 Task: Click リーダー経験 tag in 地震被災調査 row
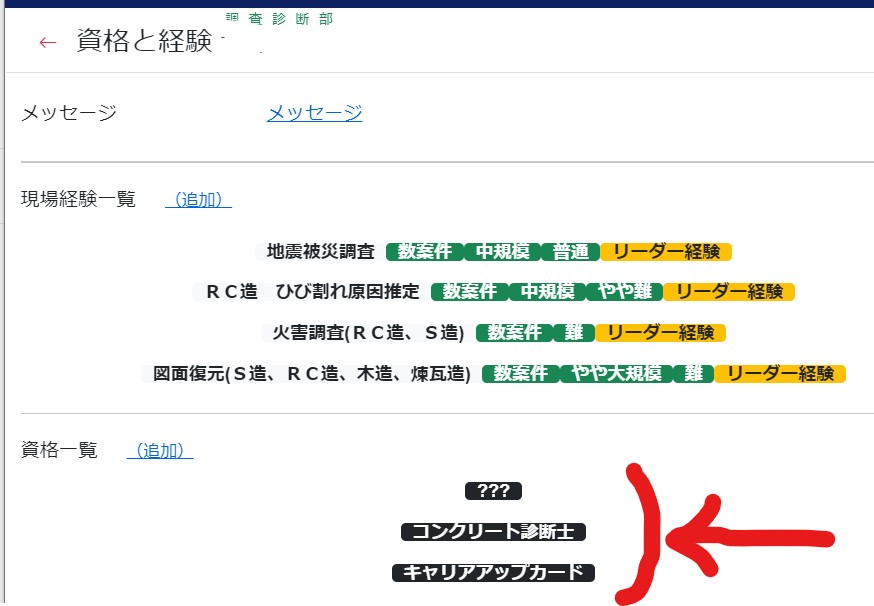[x=666, y=251]
